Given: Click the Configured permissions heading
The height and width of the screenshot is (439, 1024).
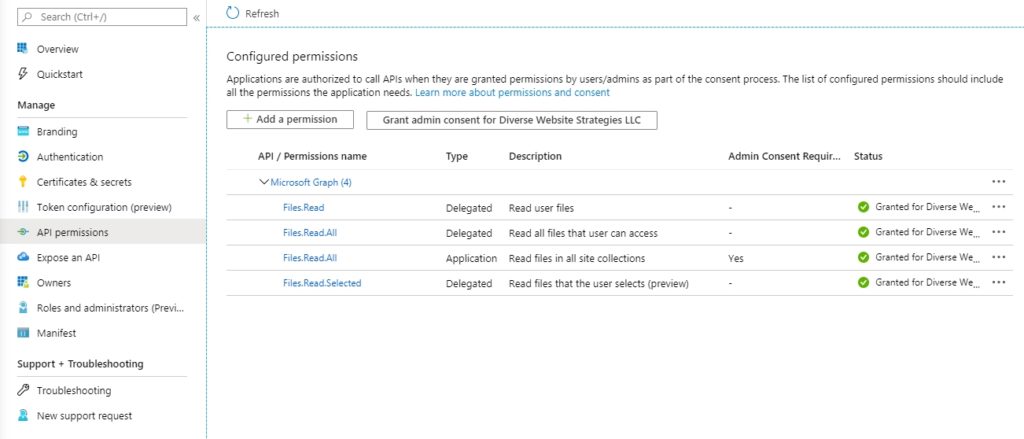Looking at the screenshot, I should click(x=292, y=56).
